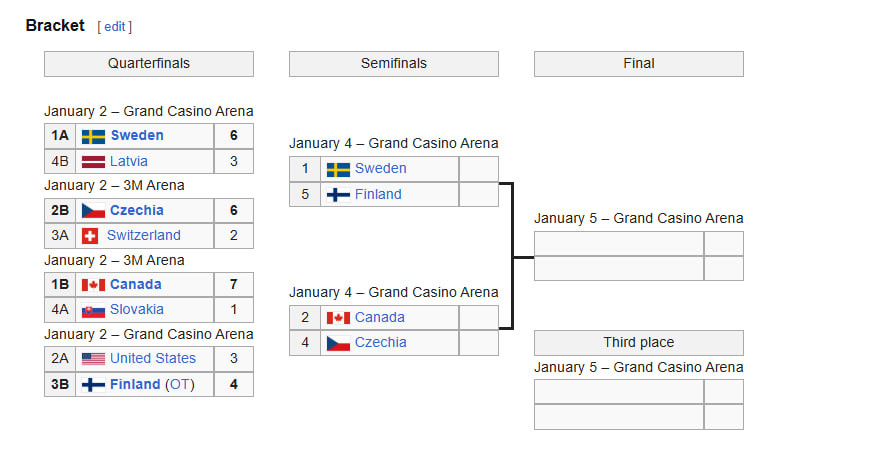Screen dimensions: 873x457
Task: Click the Third place header box
Action: pos(639,343)
